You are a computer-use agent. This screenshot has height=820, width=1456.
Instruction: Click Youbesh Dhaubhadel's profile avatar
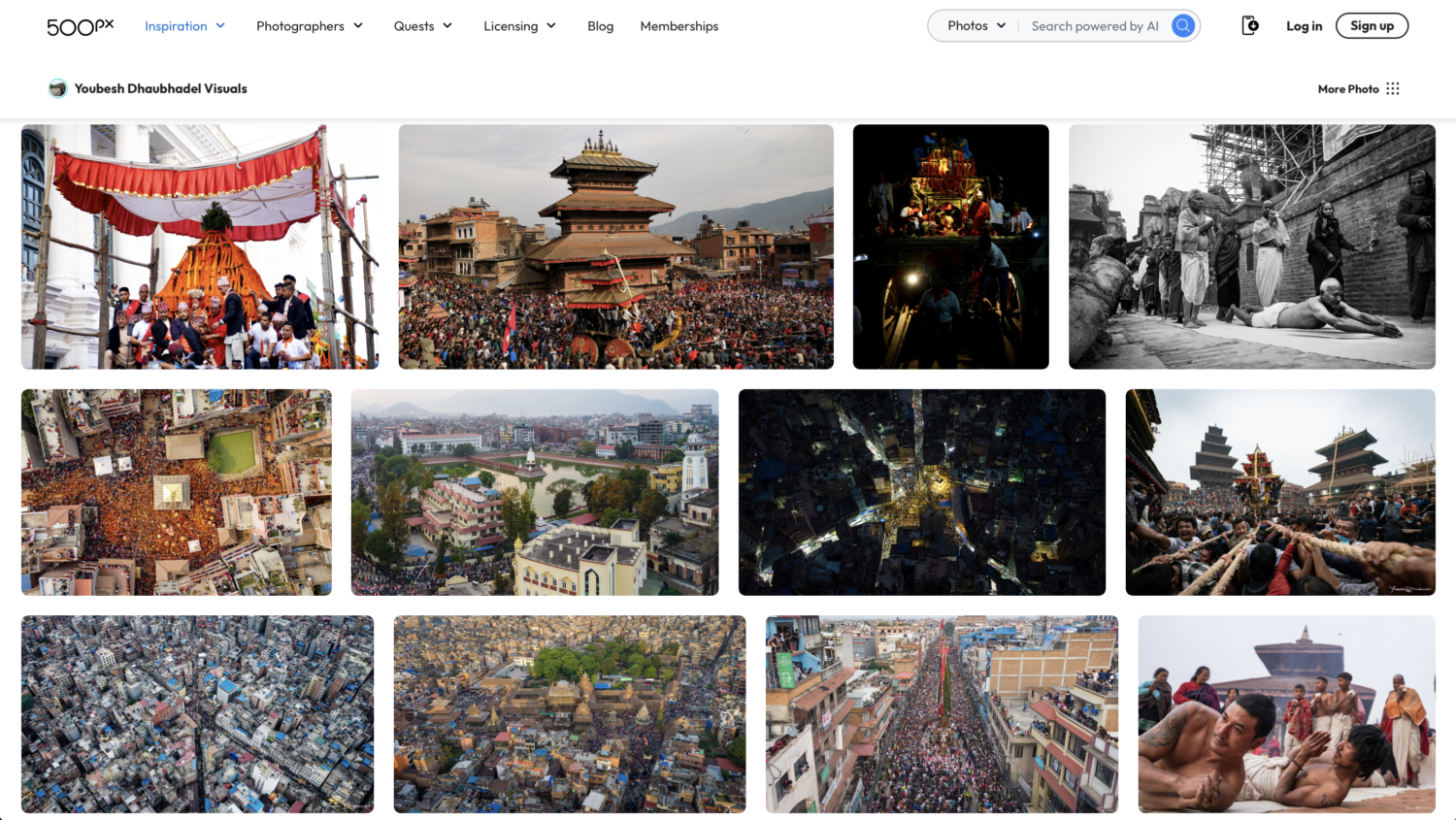tap(58, 88)
